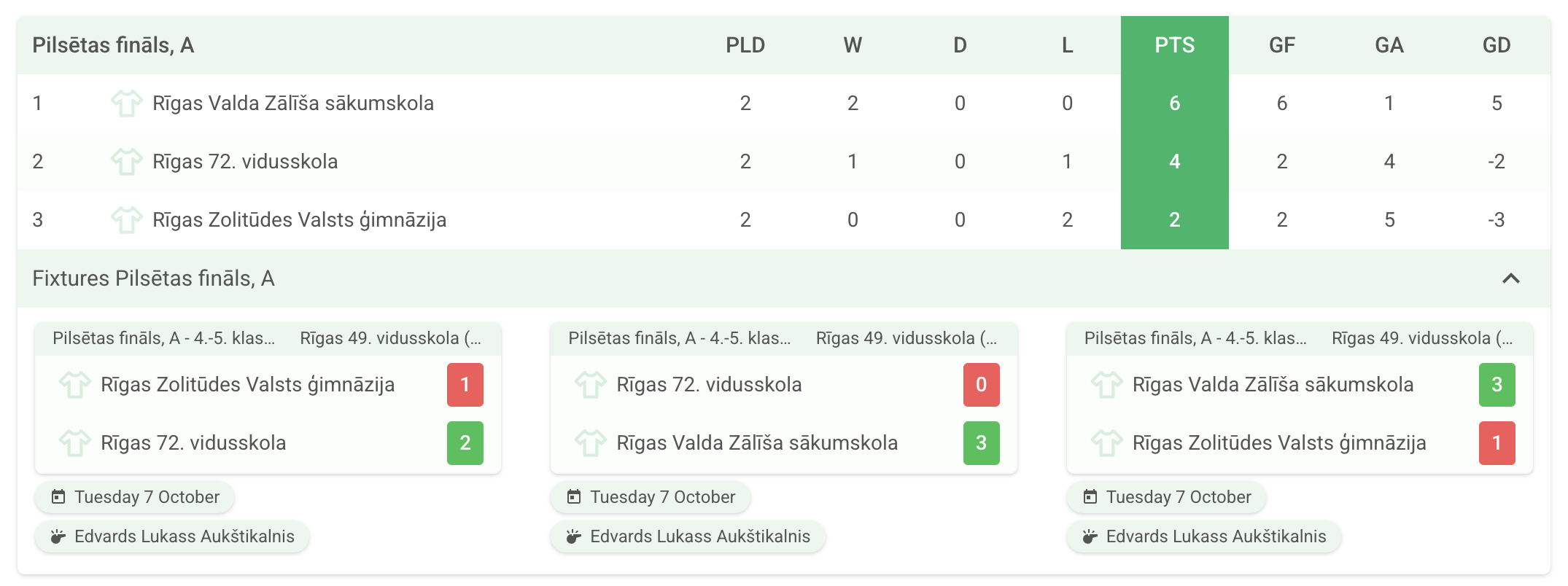Click red score 1 in first fixture

click(x=465, y=385)
